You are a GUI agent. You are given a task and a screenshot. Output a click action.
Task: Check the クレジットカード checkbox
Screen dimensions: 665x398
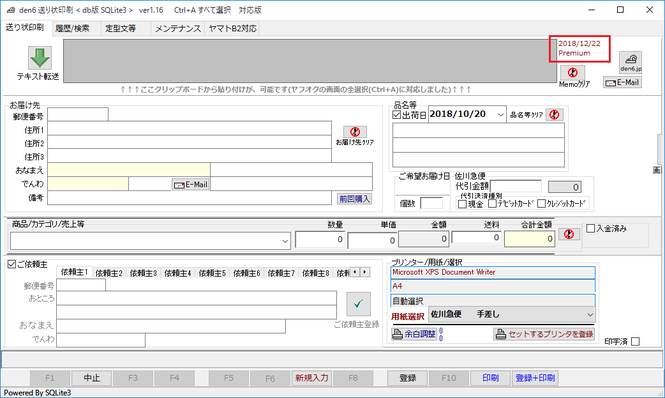coord(542,204)
